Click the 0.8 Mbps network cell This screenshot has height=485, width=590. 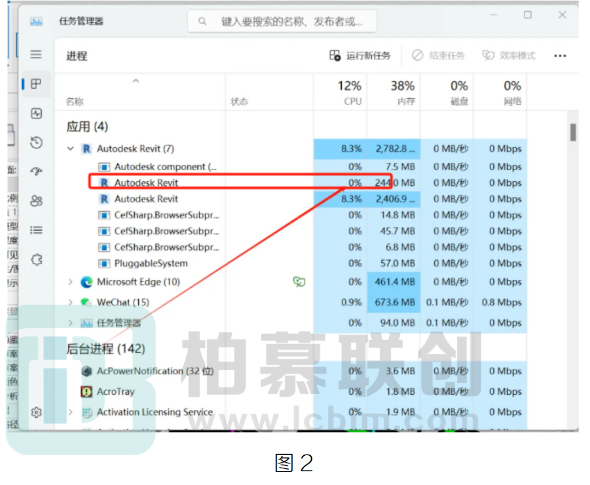point(501,303)
